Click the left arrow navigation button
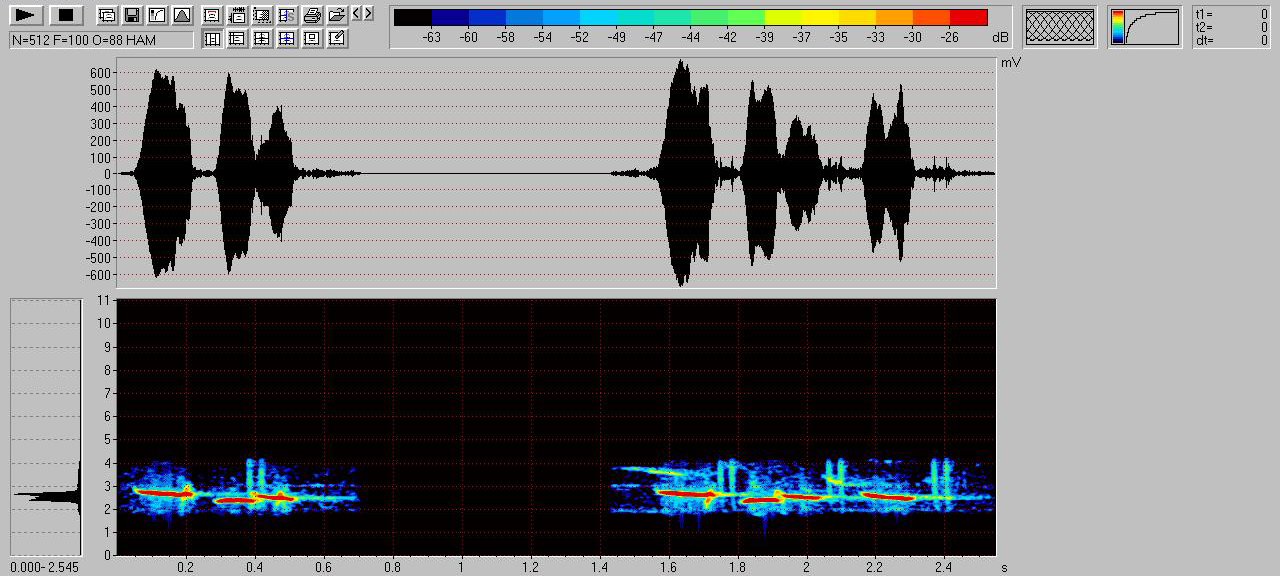 pyautogui.click(x=357, y=14)
